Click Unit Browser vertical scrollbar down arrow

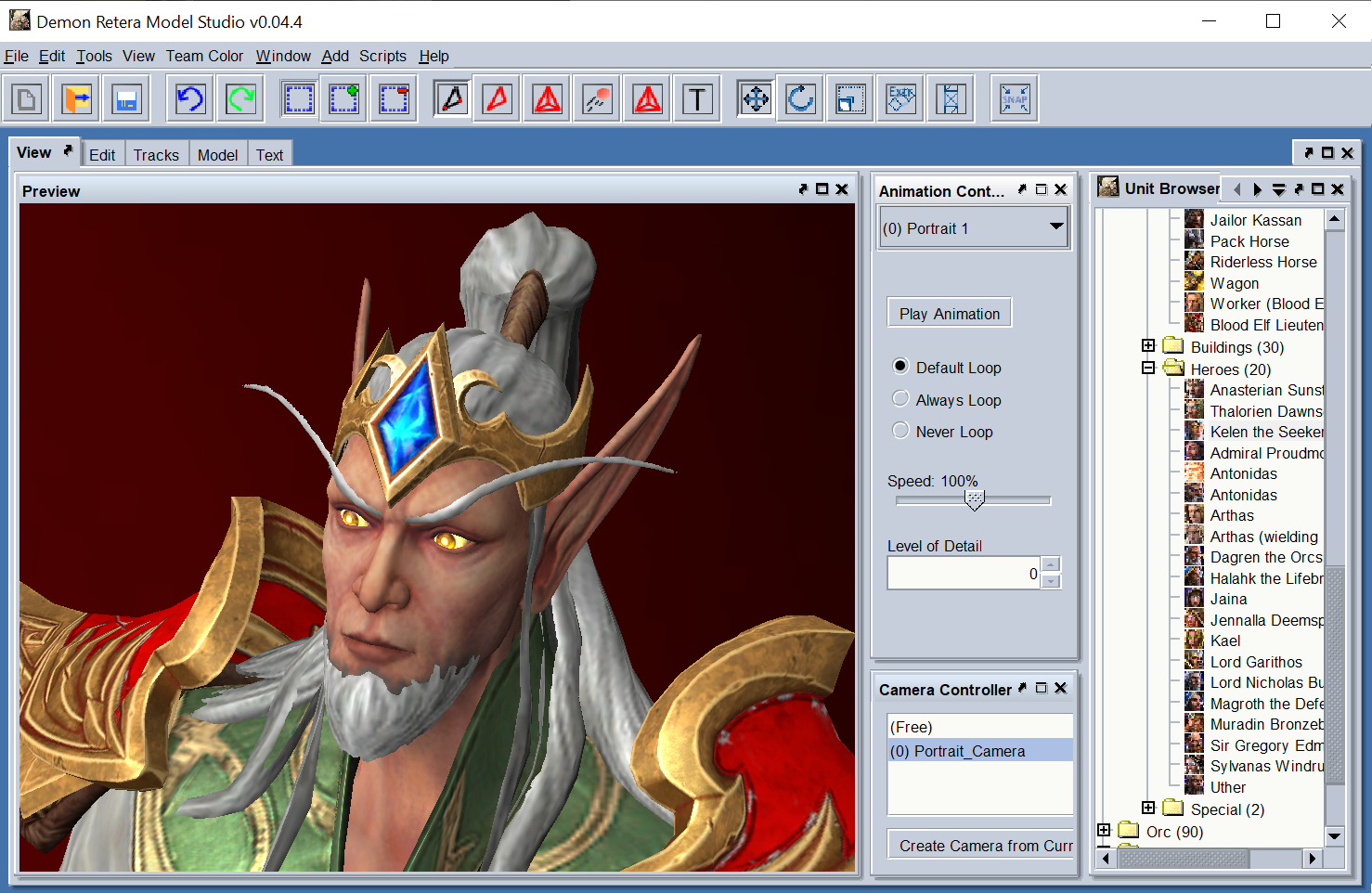point(1335,835)
